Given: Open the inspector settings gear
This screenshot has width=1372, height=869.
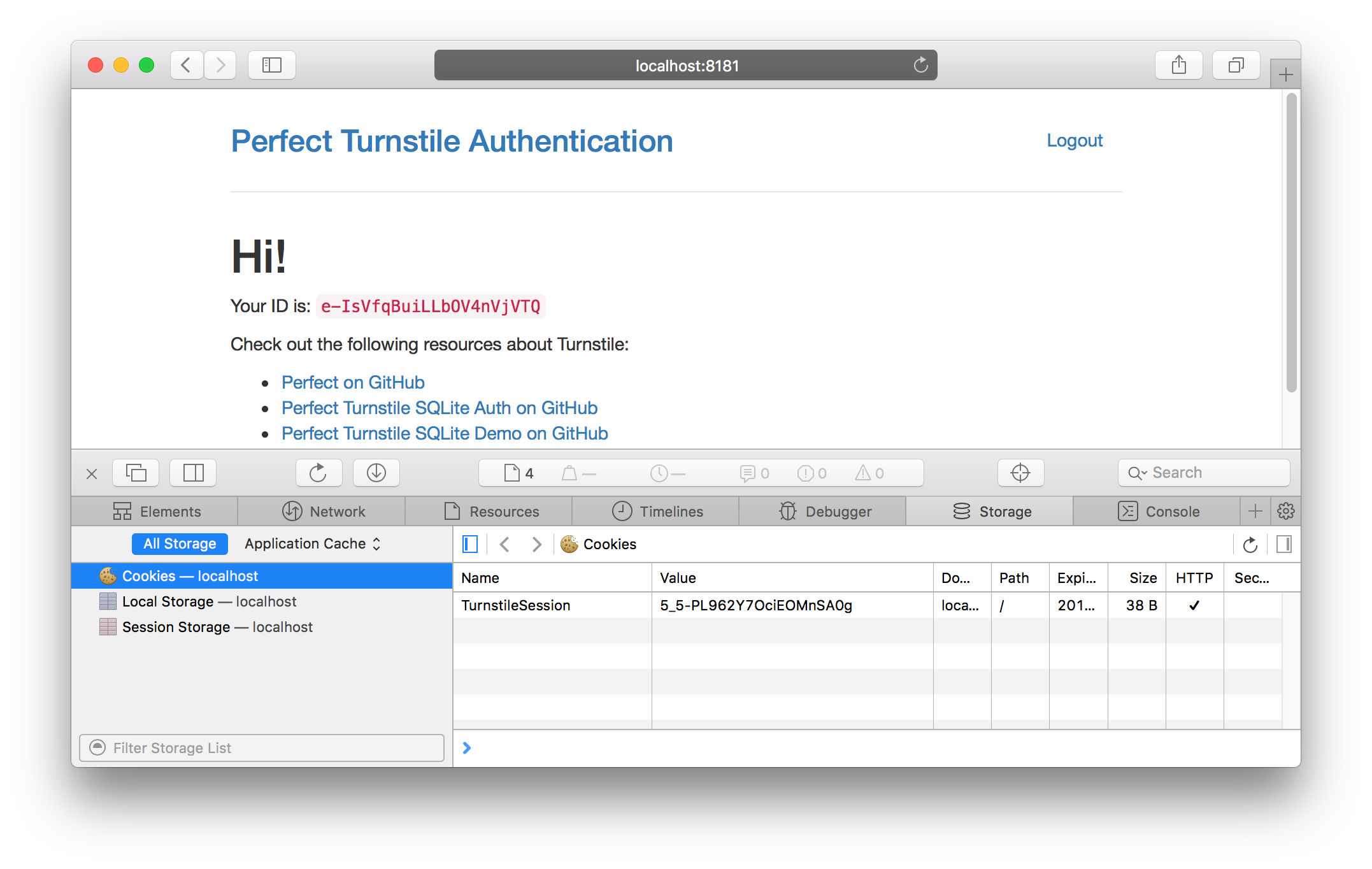Looking at the screenshot, I should click(x=1286, y=511).
